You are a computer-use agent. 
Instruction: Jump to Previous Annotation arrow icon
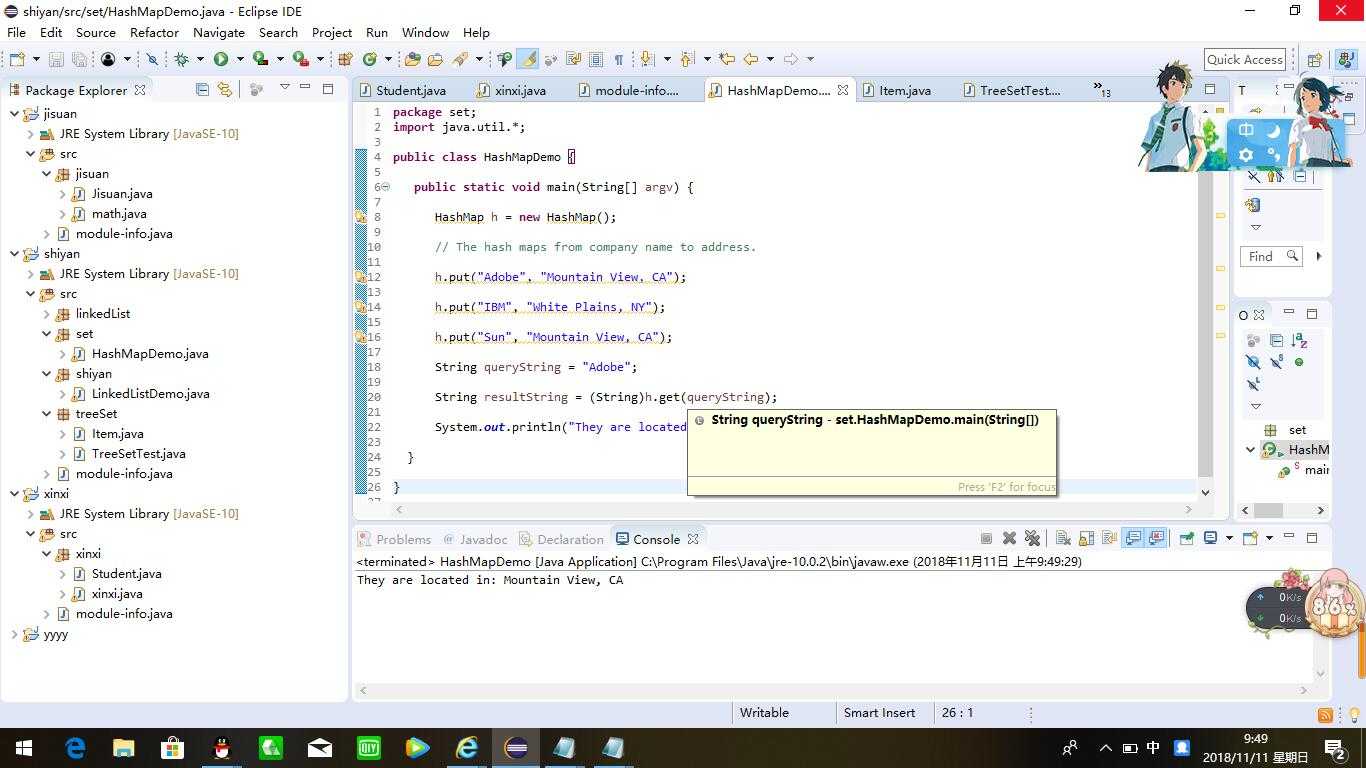tap(687, 59)
